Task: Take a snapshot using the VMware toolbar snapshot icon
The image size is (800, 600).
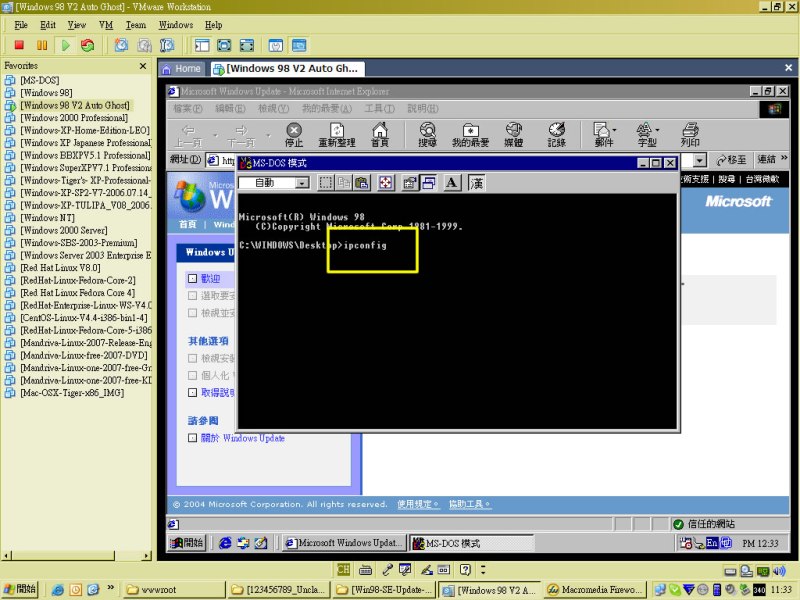Action: 121,45
